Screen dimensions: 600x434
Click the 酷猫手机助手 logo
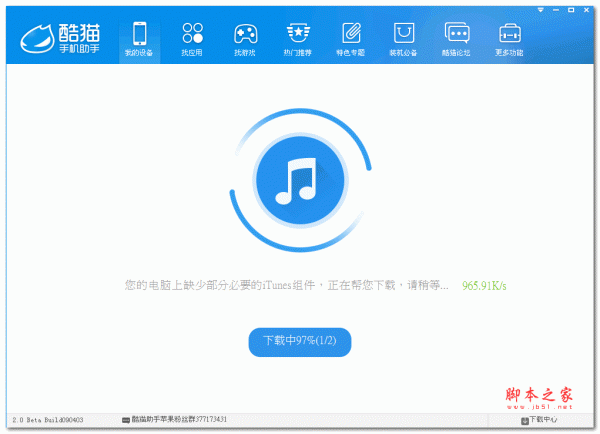tap(60, 38)
